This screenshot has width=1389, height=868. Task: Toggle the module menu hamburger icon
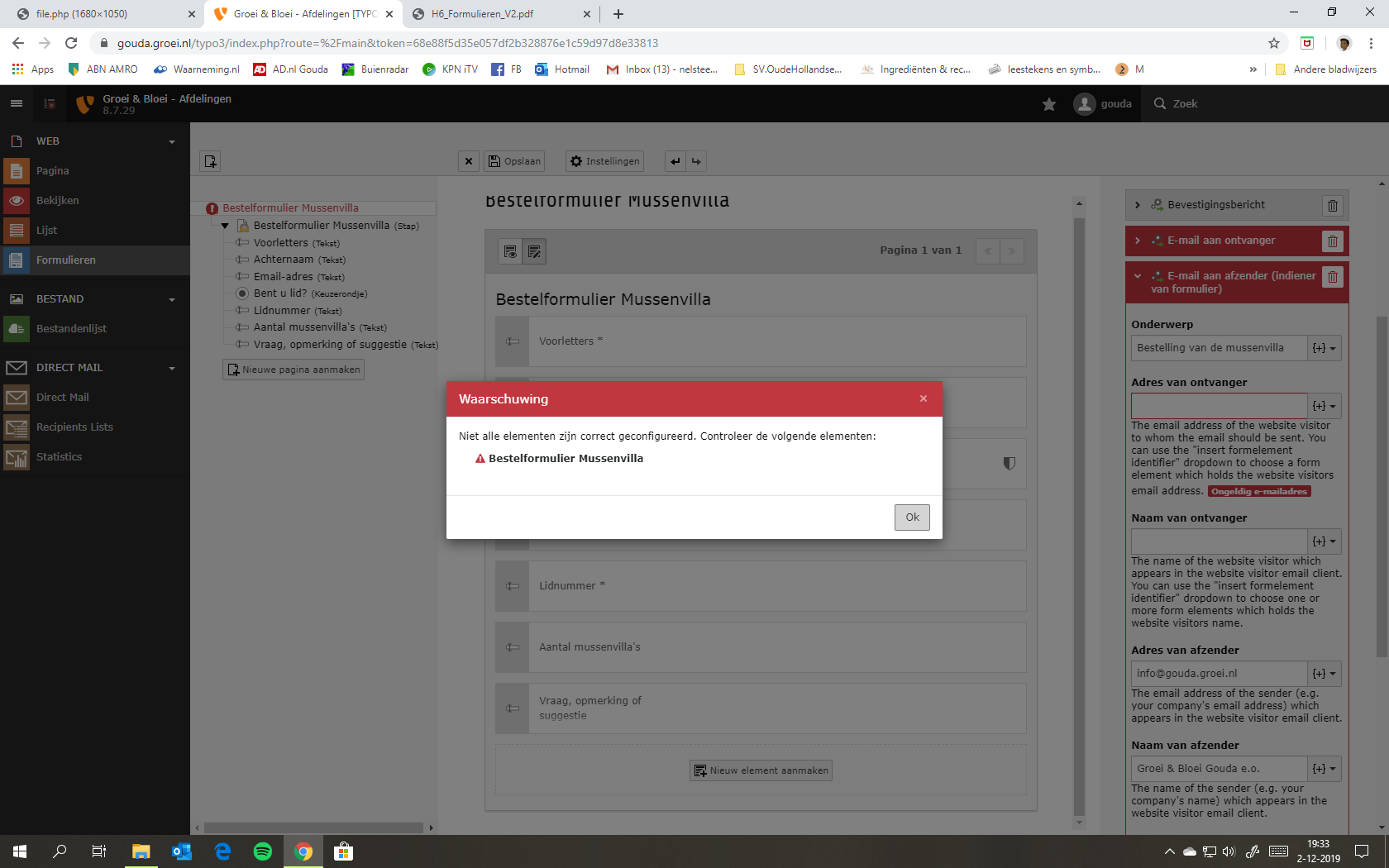(x=17, y=103)
